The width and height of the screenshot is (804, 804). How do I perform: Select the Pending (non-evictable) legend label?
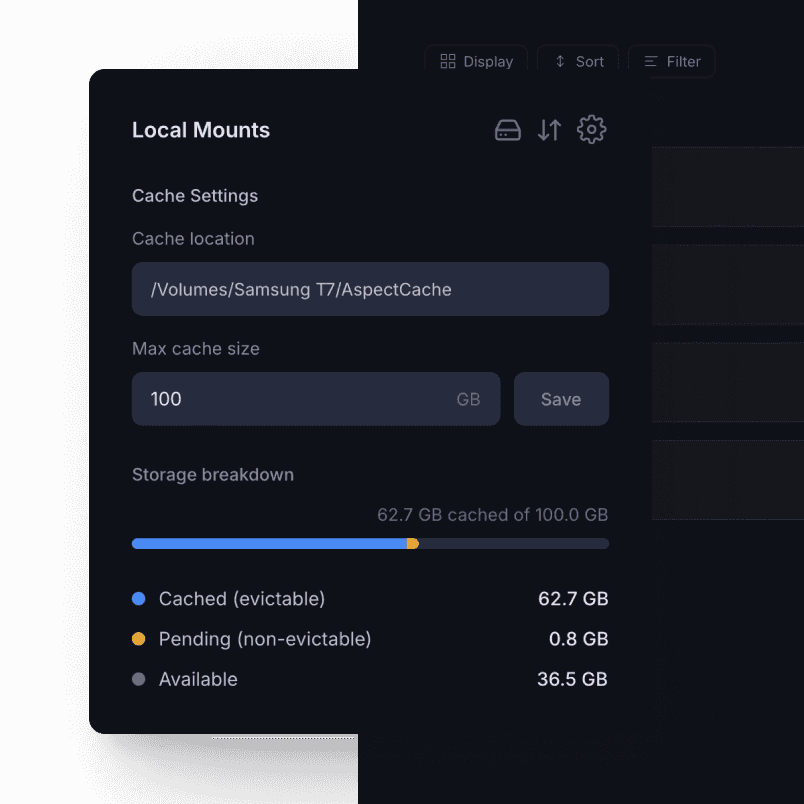(265, 639)
